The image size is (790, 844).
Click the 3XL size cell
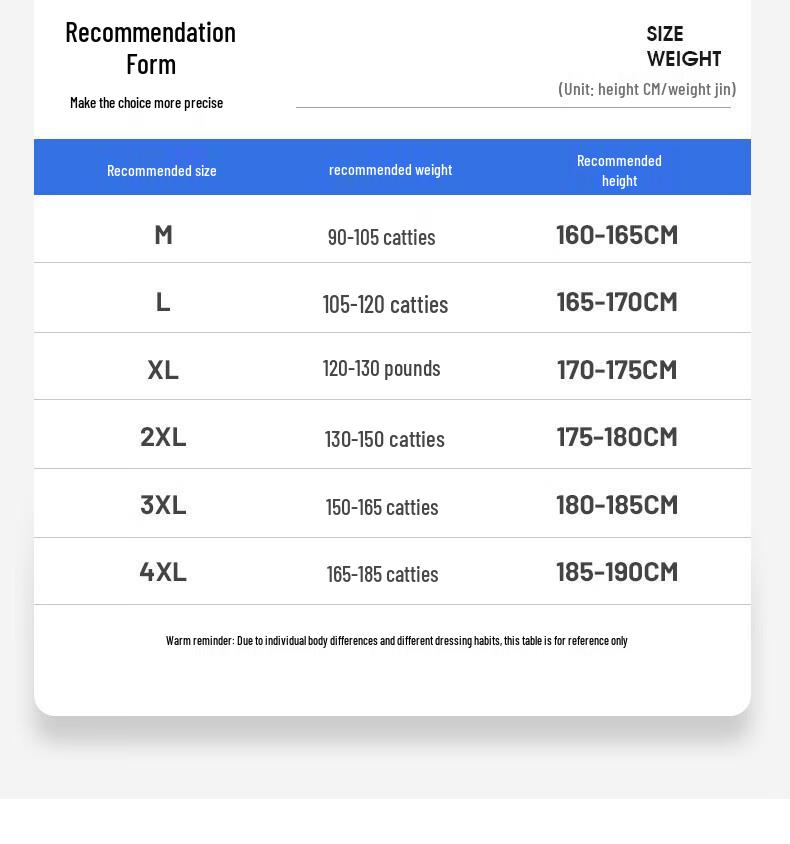pyautogui.click(x=163, y=505)
